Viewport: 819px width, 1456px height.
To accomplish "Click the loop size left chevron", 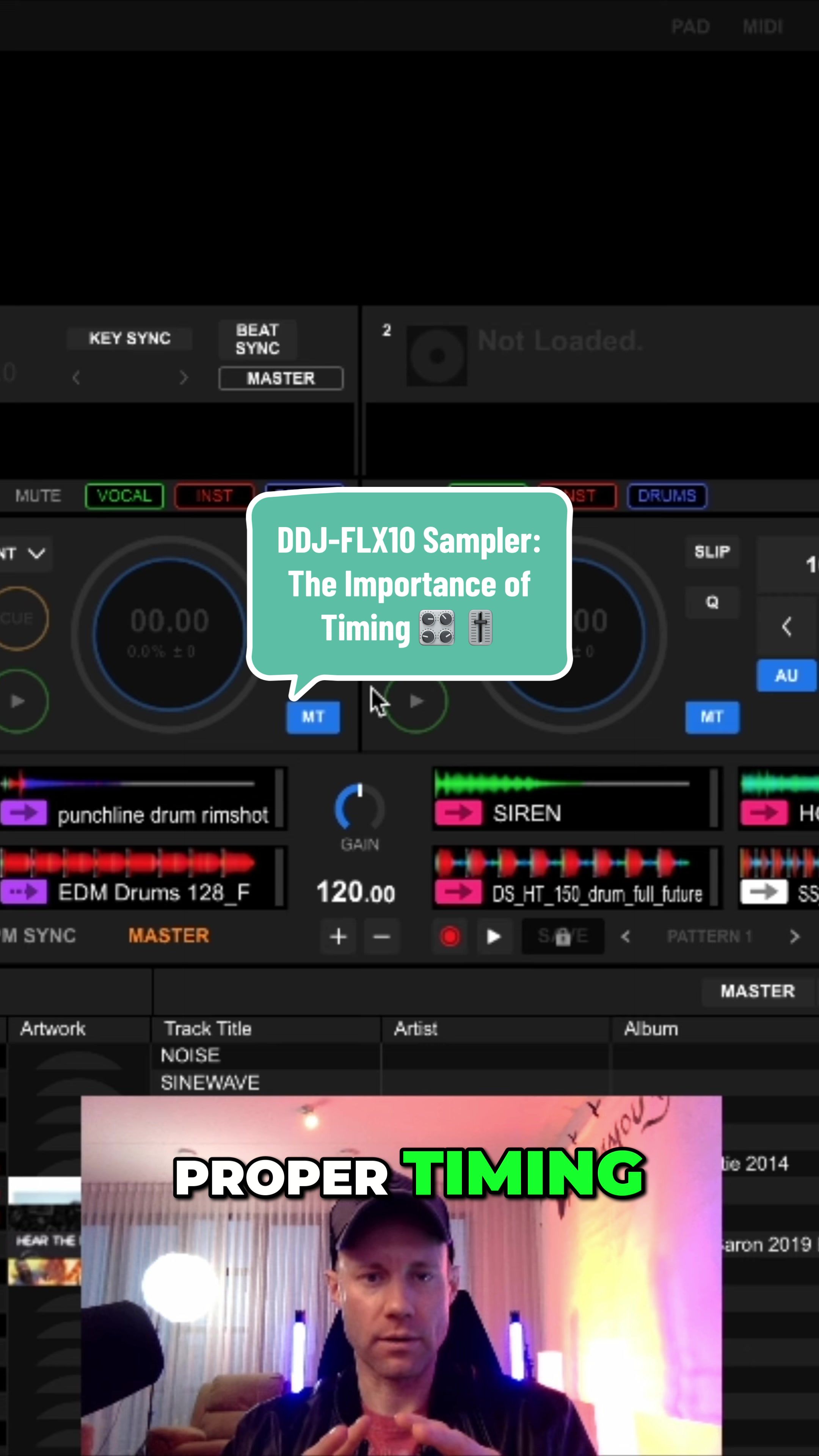I will click(x=787, y=626).
